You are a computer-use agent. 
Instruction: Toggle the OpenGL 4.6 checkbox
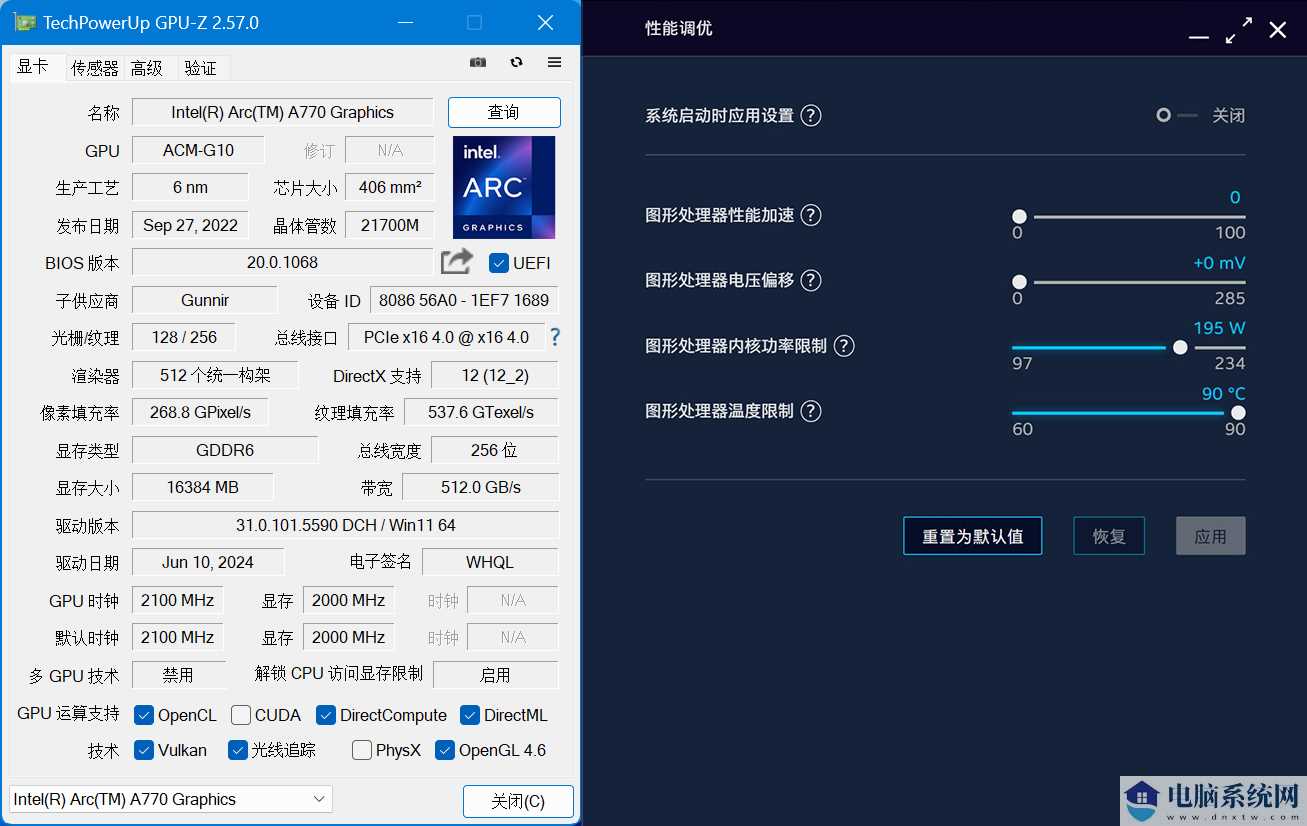click(445, 750)
